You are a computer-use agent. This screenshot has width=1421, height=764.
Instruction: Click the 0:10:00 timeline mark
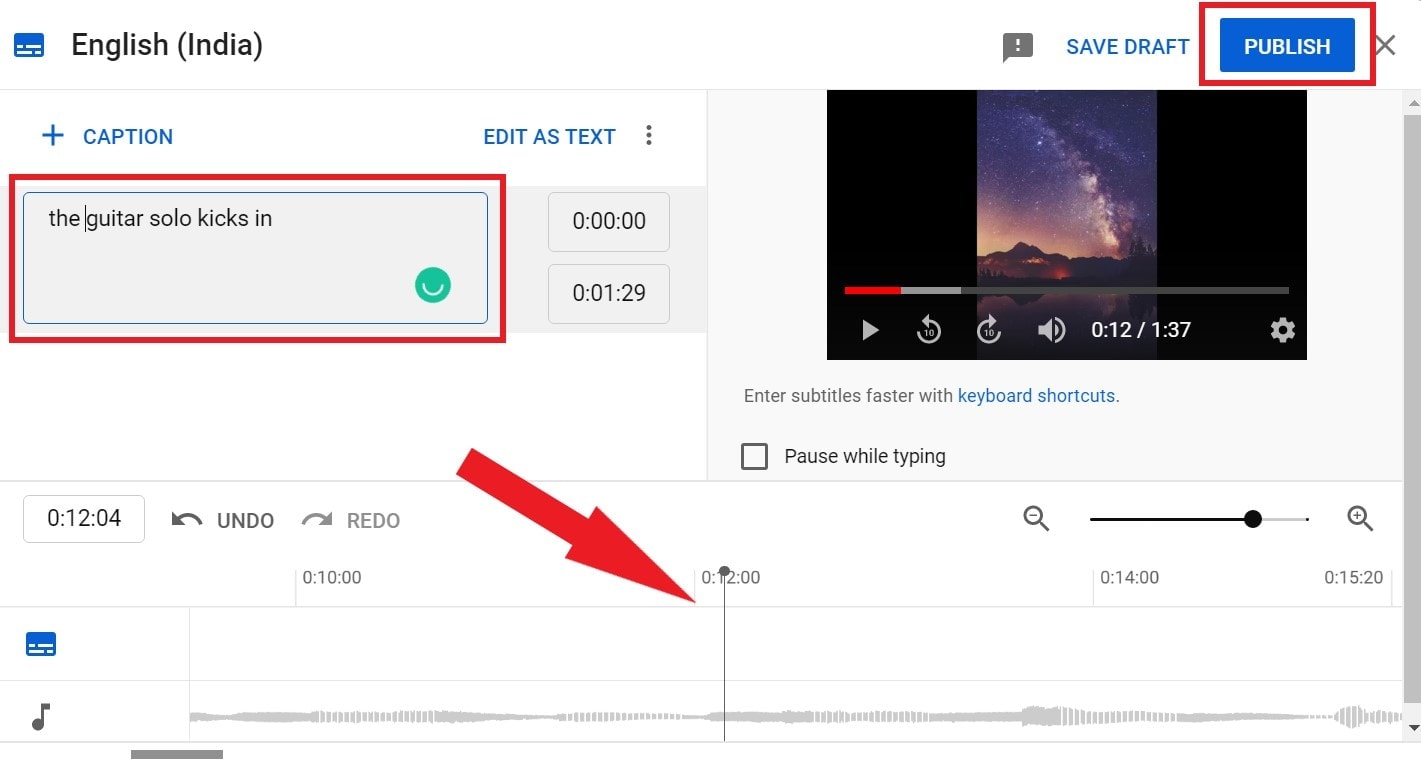(x=332, y=577)
